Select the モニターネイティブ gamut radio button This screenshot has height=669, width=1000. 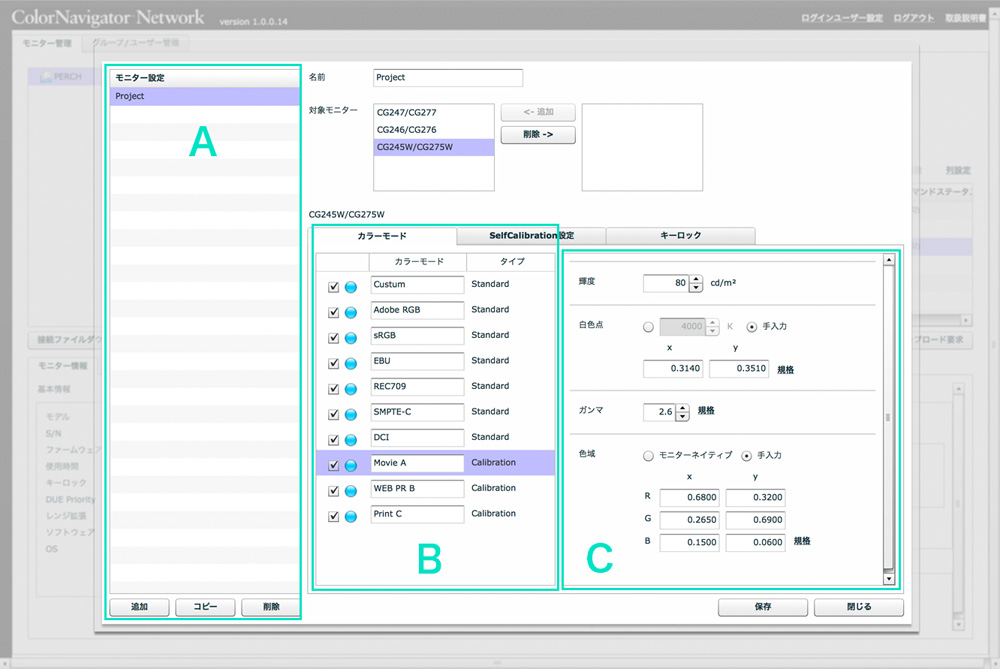coord(649,456)
